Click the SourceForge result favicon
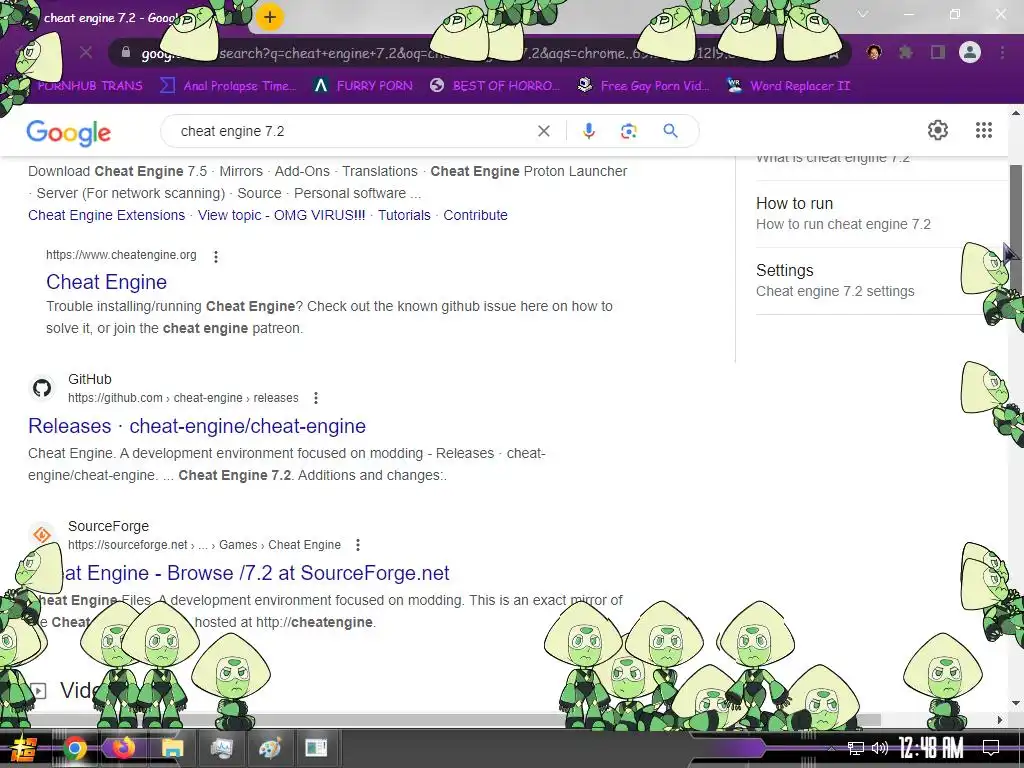This screenshot has width=1024, height=768. [x=42, y=536]
